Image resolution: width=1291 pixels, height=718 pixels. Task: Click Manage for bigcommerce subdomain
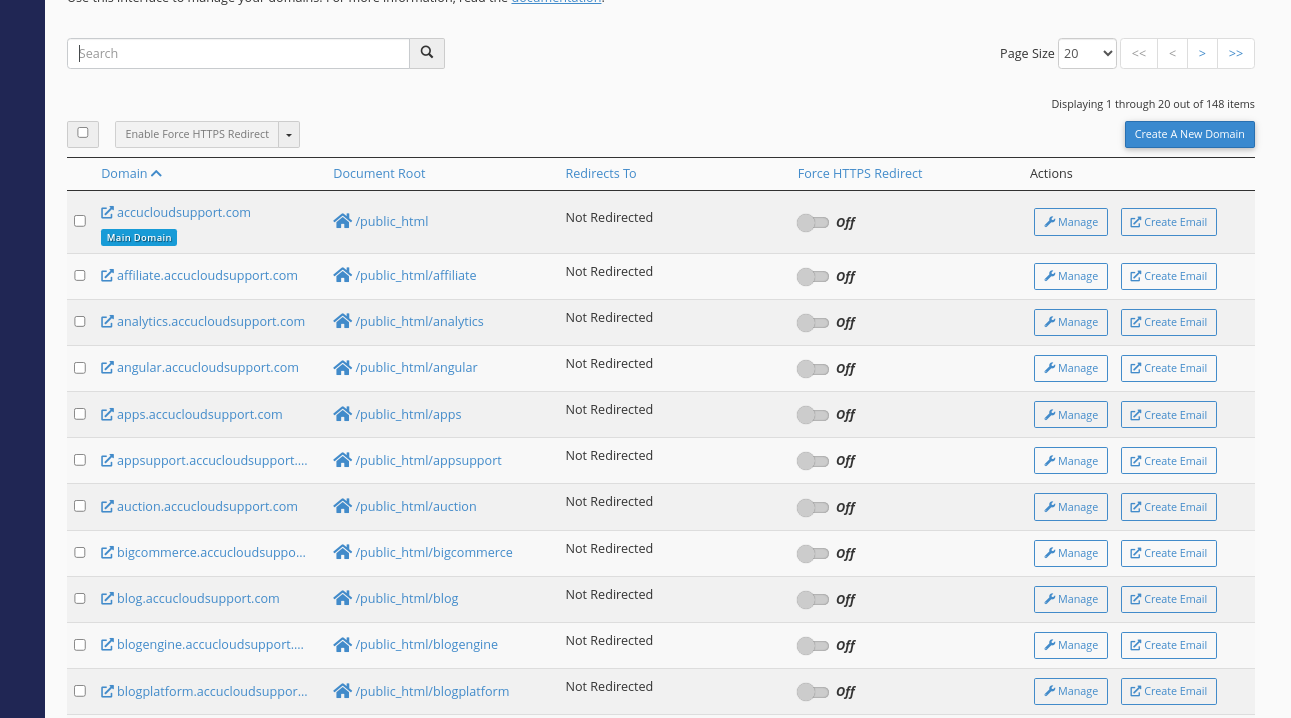coord(1070,553)
